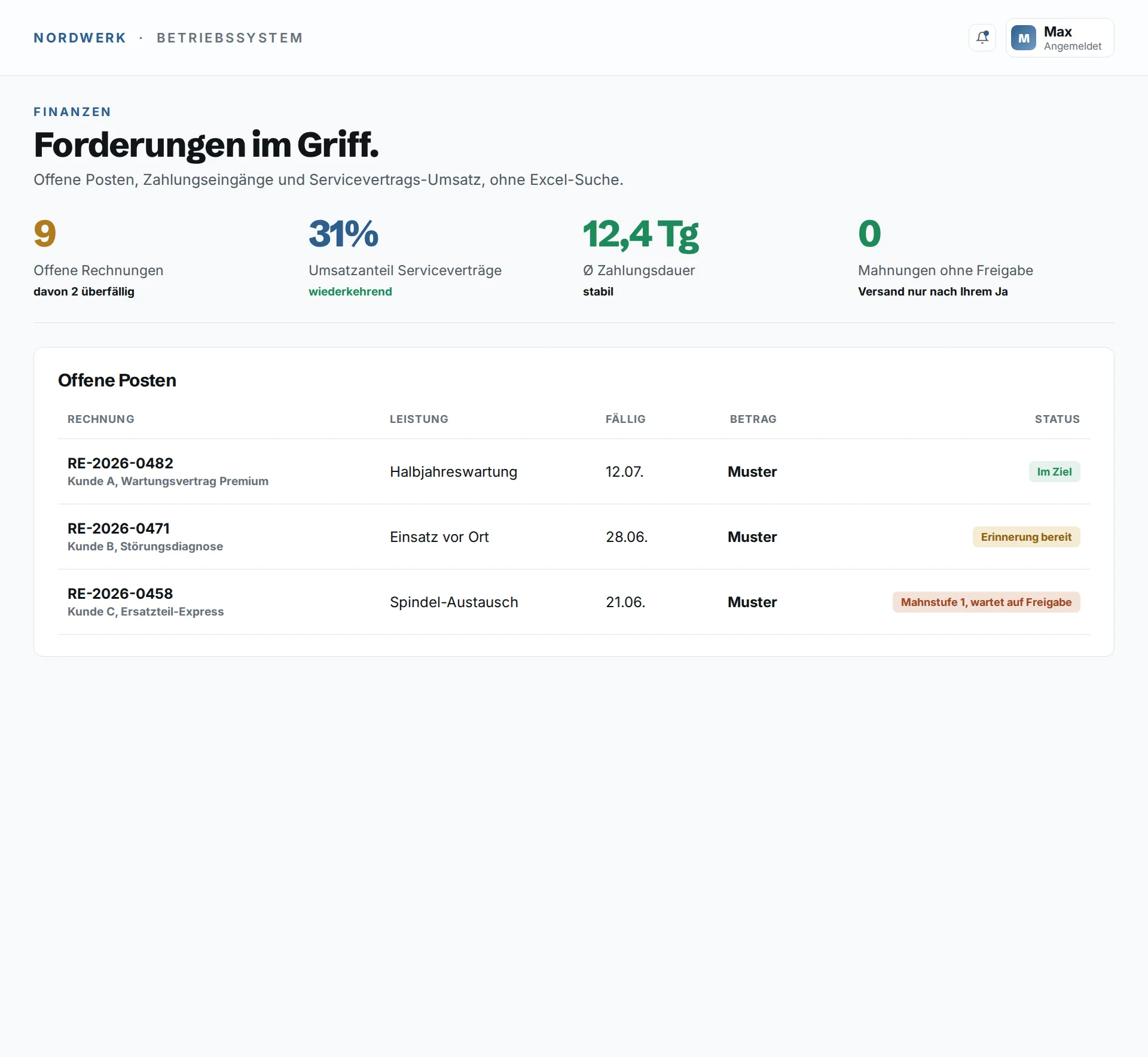1148x1057 pixels.
Task: Sort table by FÄLLIG column header
Action: click(625, 419)
